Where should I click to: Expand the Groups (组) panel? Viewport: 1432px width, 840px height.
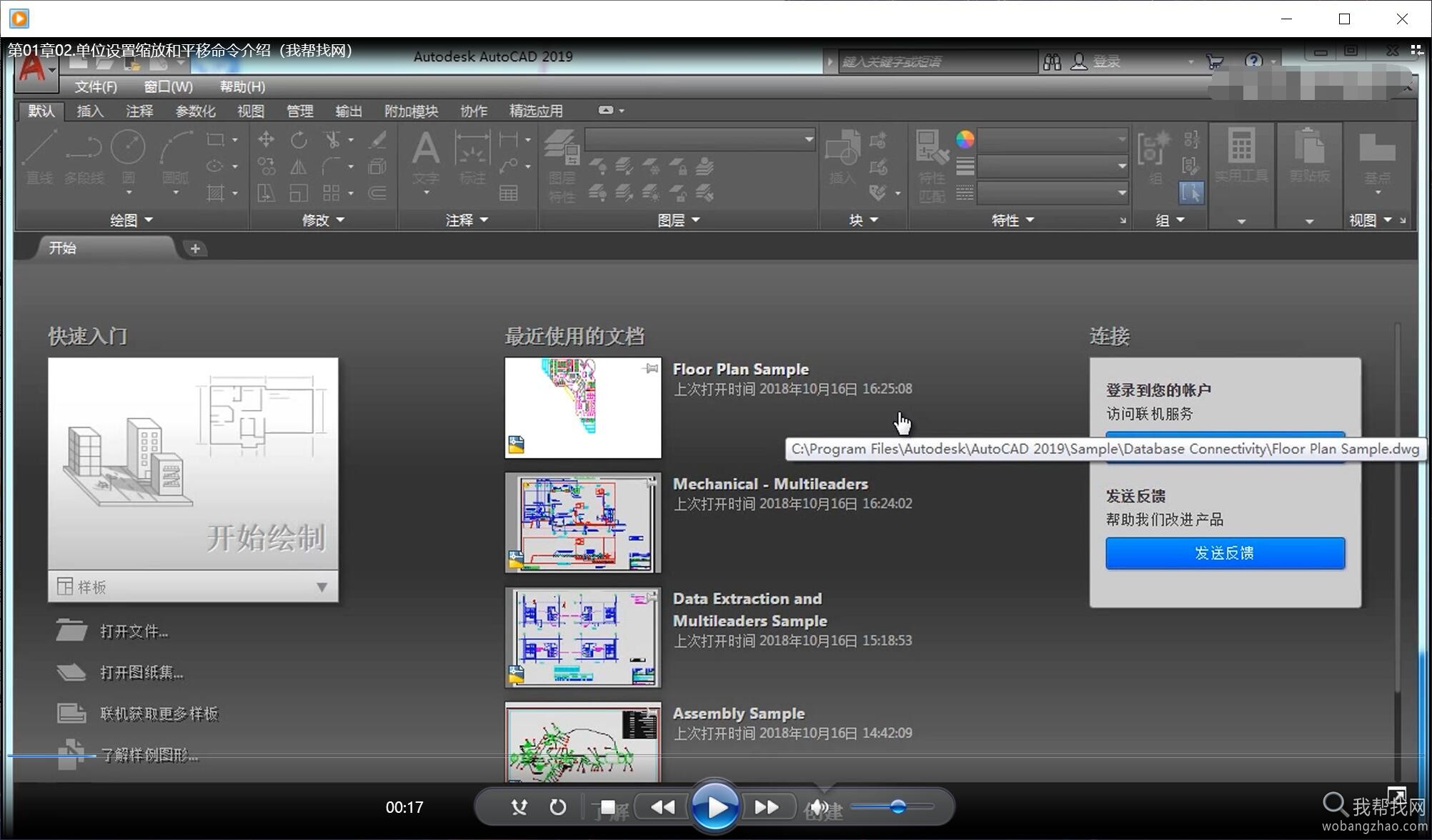pyautogui.click(x=1170, y=220)
